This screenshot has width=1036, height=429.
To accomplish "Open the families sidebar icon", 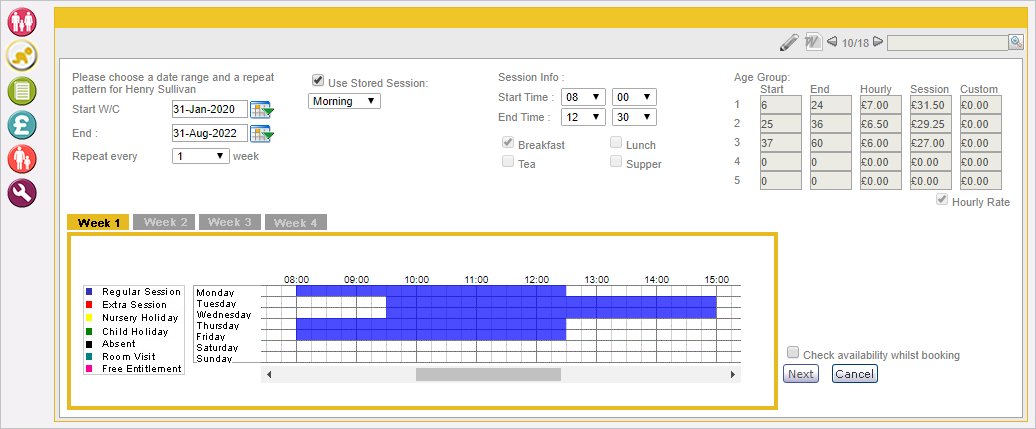I will pyautogui.click(x=22, y=20).
